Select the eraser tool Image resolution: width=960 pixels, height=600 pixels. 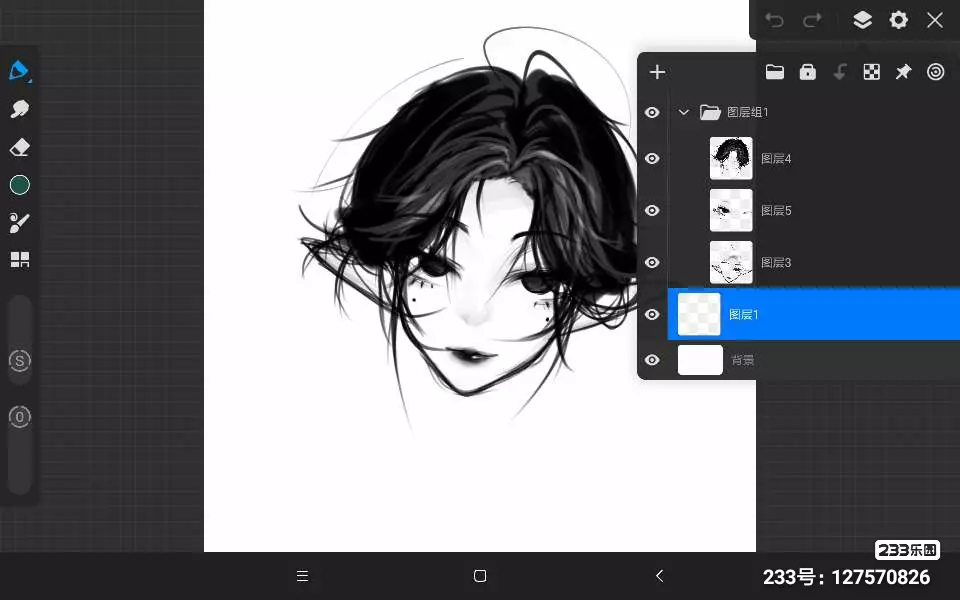(19, 147)
